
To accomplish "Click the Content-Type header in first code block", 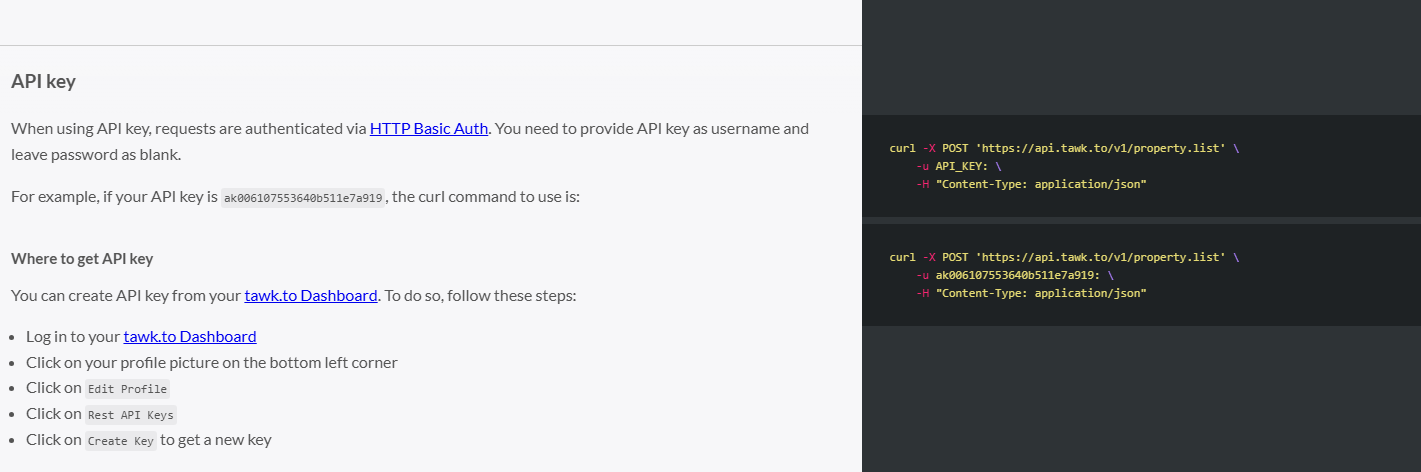I will pos(1040,184).
